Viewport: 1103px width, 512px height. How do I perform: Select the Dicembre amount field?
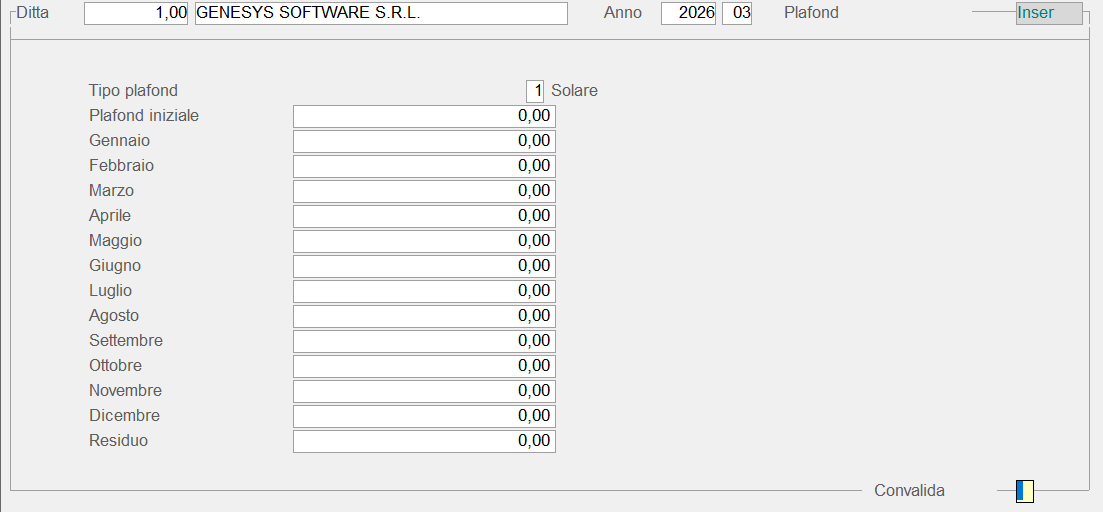point(424,416)
